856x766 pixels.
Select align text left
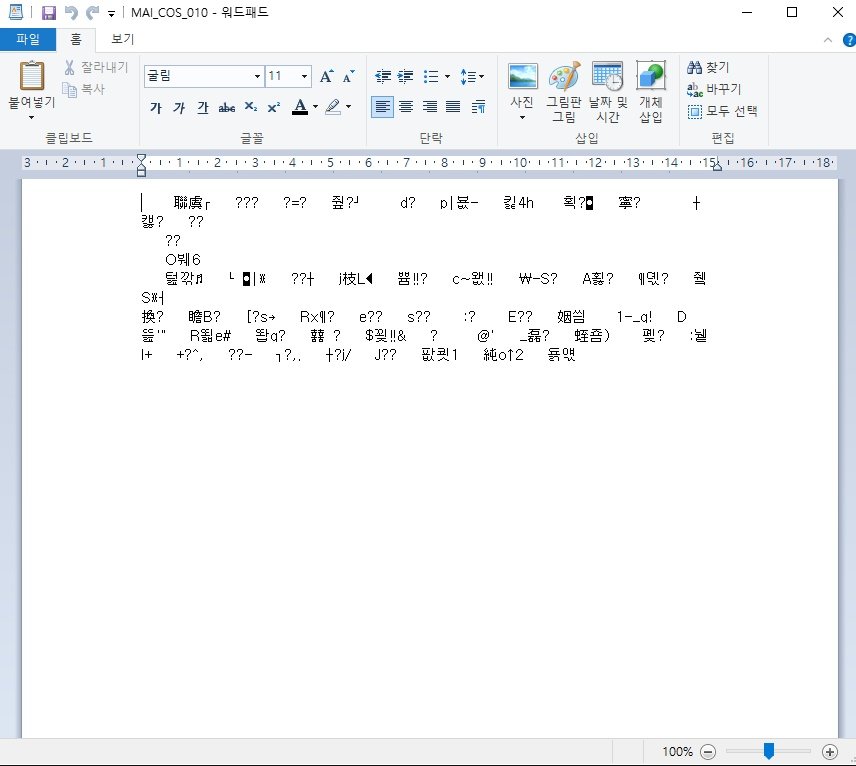(x=382, y=107)
